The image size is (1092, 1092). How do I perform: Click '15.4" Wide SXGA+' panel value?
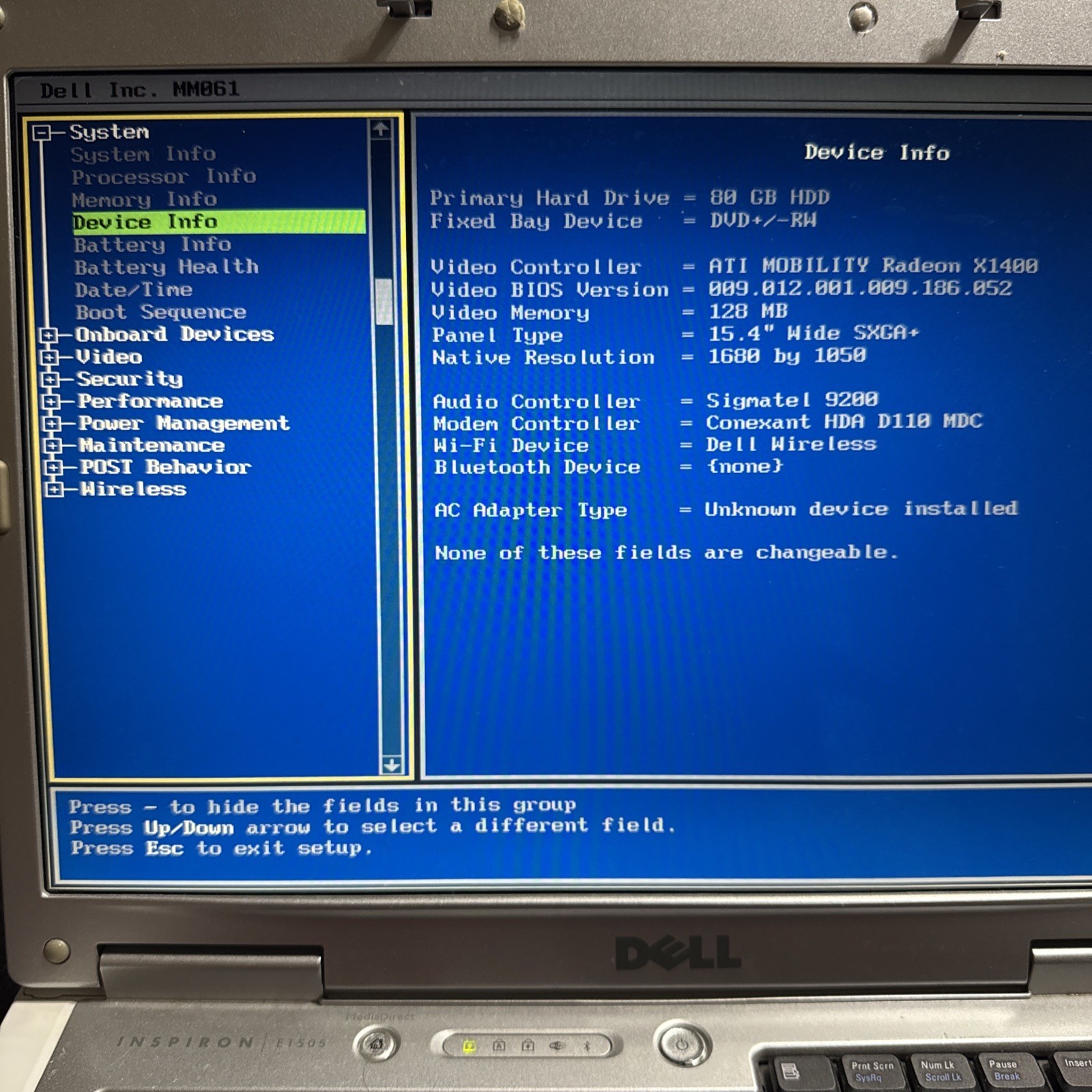tap(814, 333)
